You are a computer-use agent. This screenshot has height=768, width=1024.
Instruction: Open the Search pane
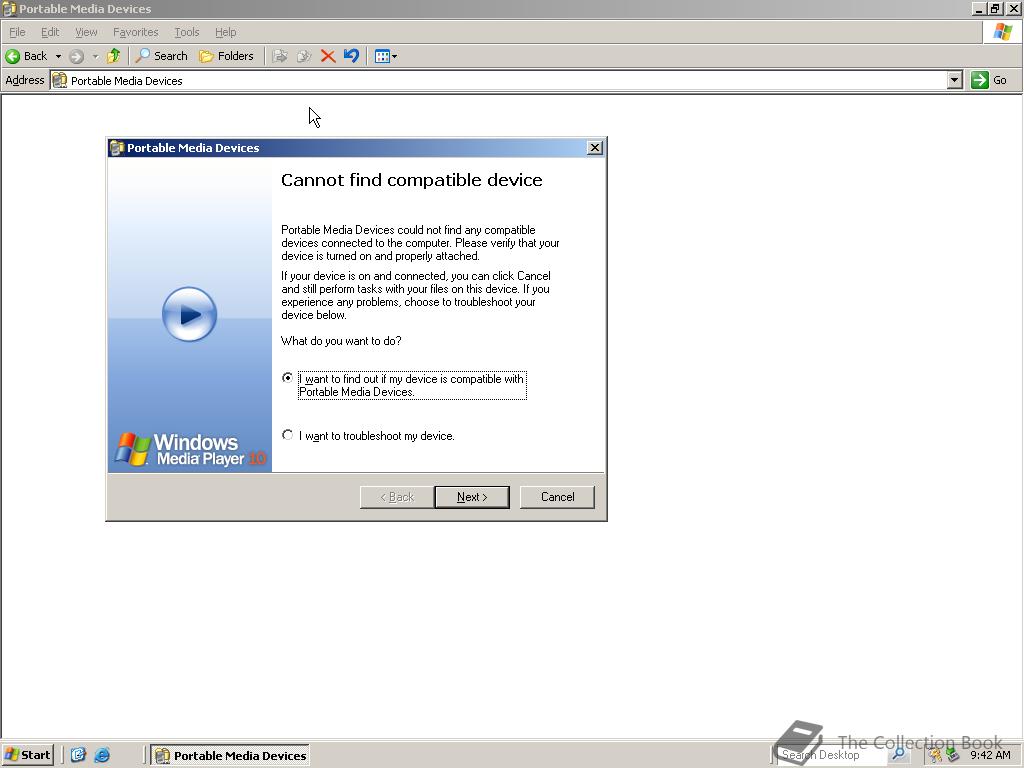tap(161, 56)
